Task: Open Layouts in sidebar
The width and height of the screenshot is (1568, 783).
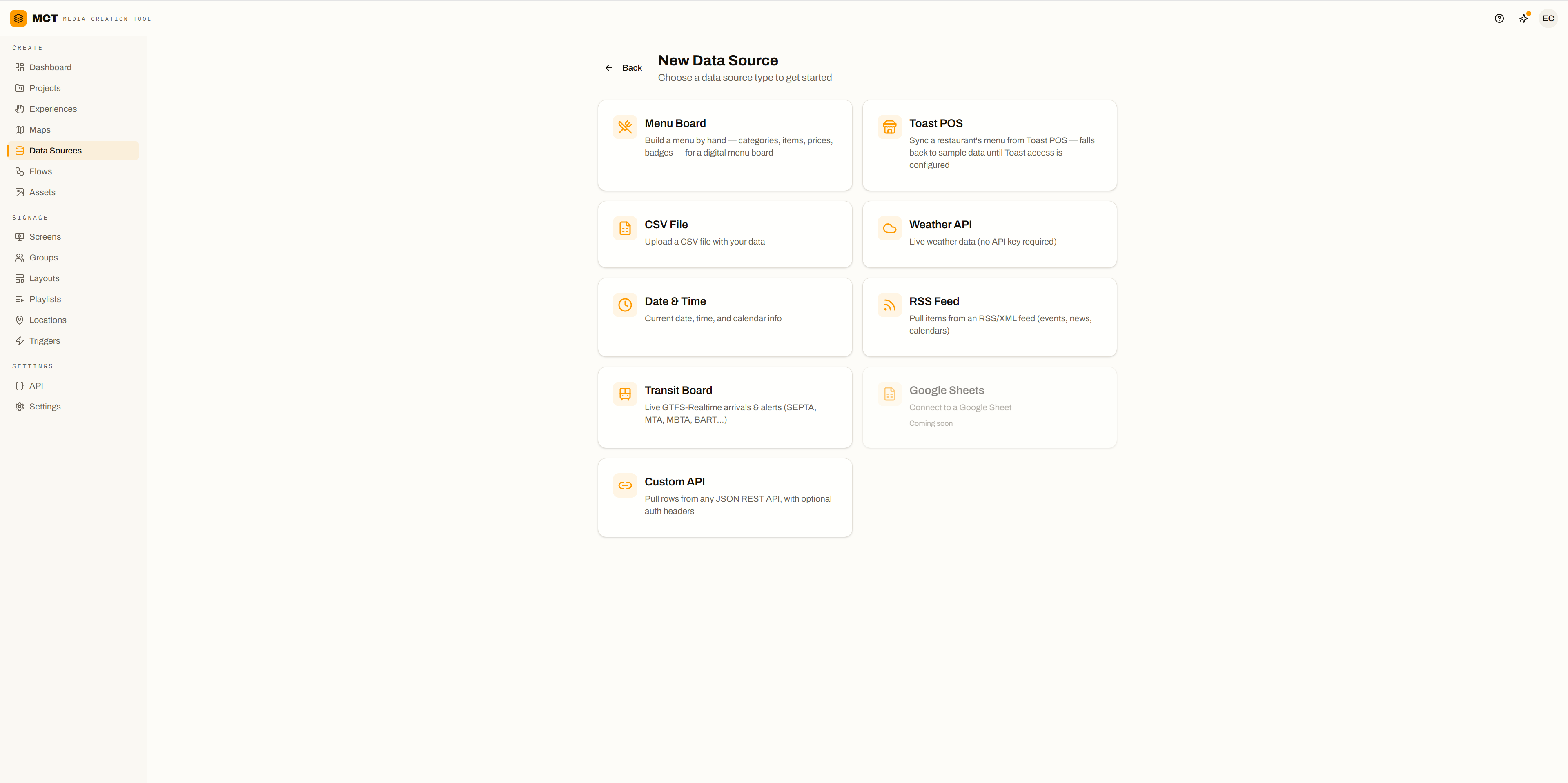Action: [x=73, y=279]
